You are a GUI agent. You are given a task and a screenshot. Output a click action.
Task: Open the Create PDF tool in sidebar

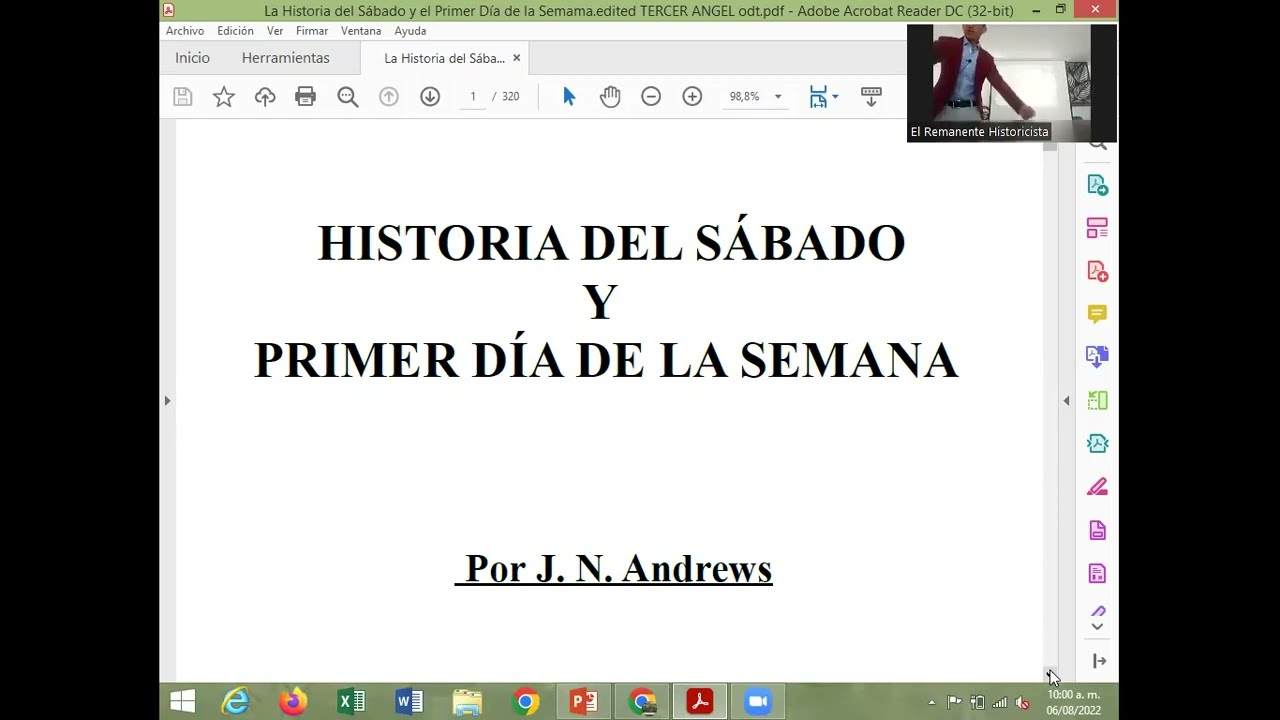(1097, 271)
